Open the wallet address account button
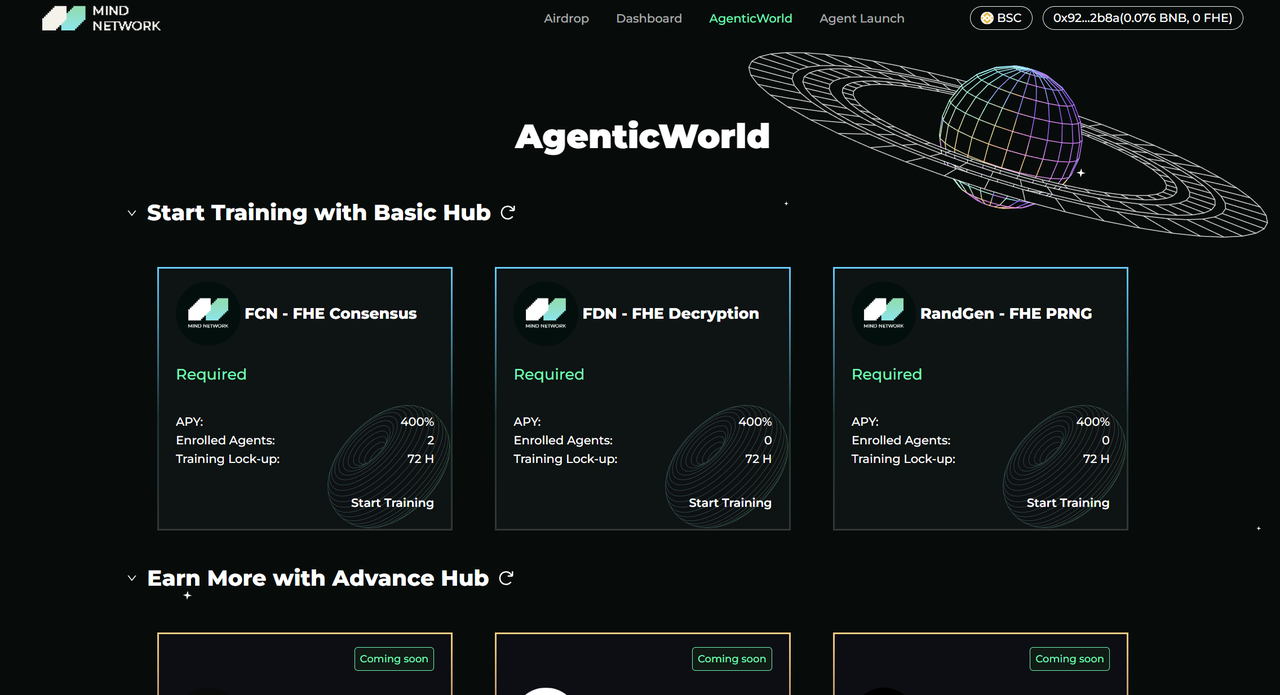The height and width of the screenshot is (695, 1280). point(1142,18)
